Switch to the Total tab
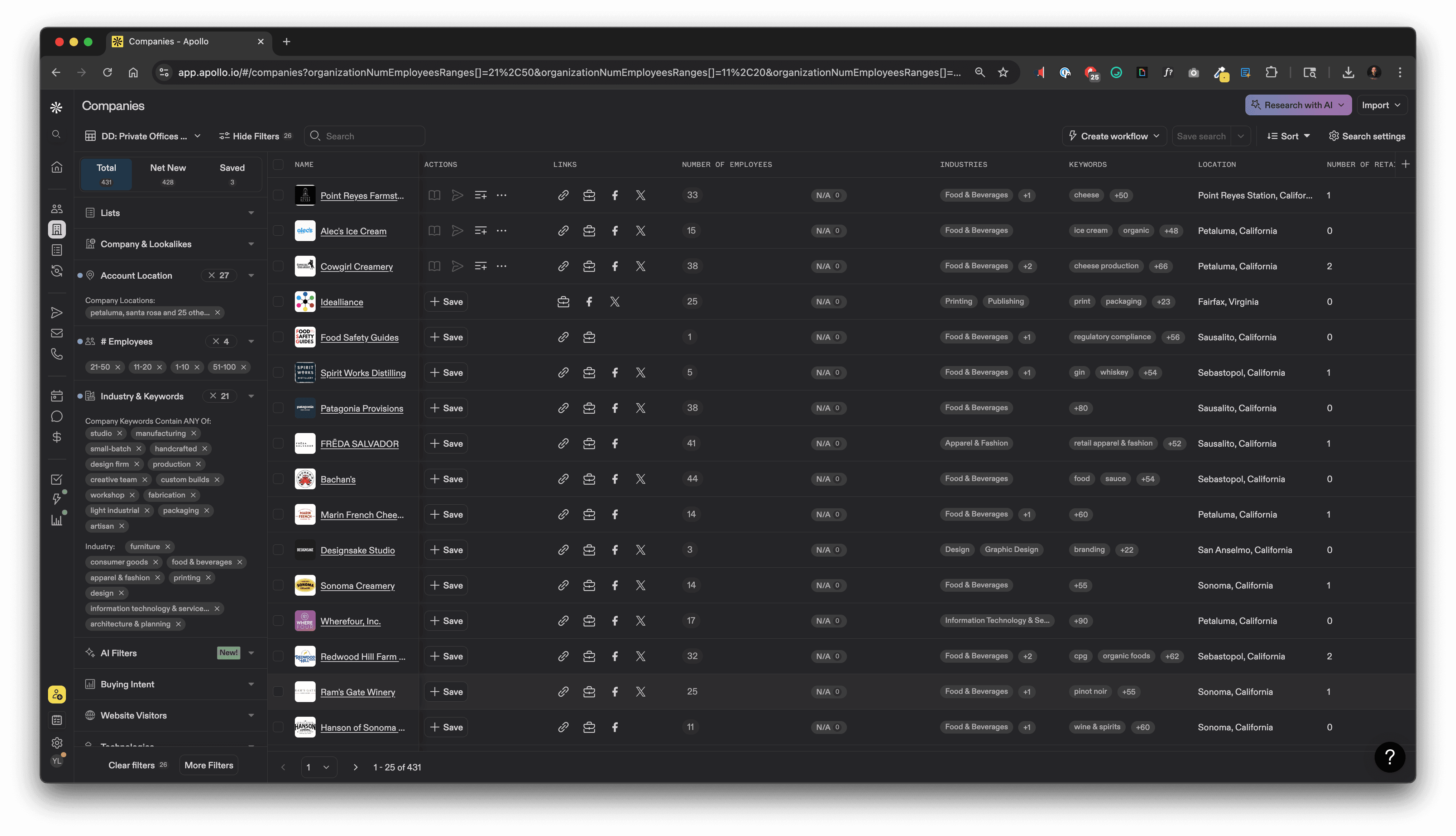 click(x=106, y=174)
